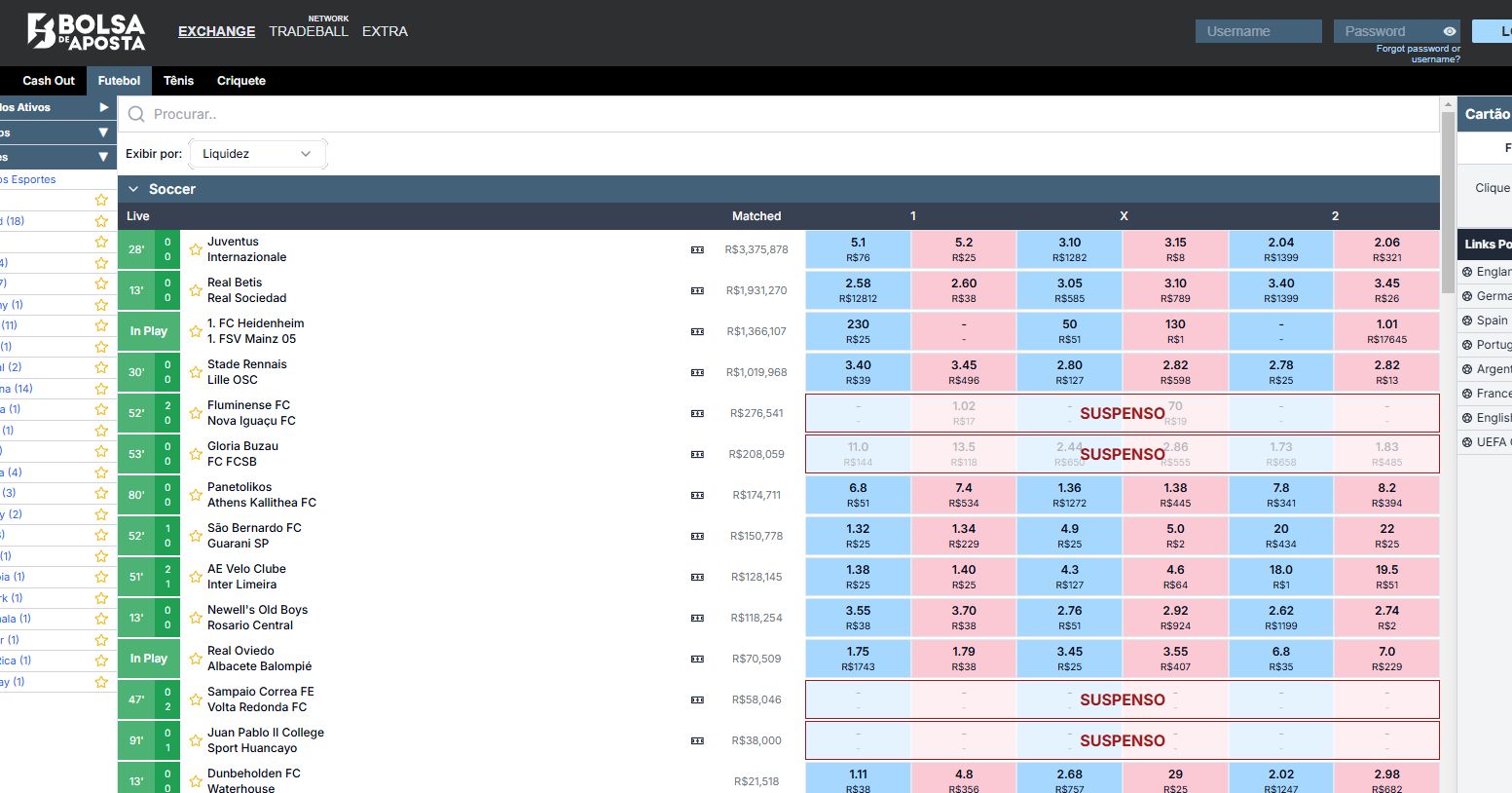Click the search magnifier icon
The height and width of the screenshot is (793, 1512).
coord(136,114)
